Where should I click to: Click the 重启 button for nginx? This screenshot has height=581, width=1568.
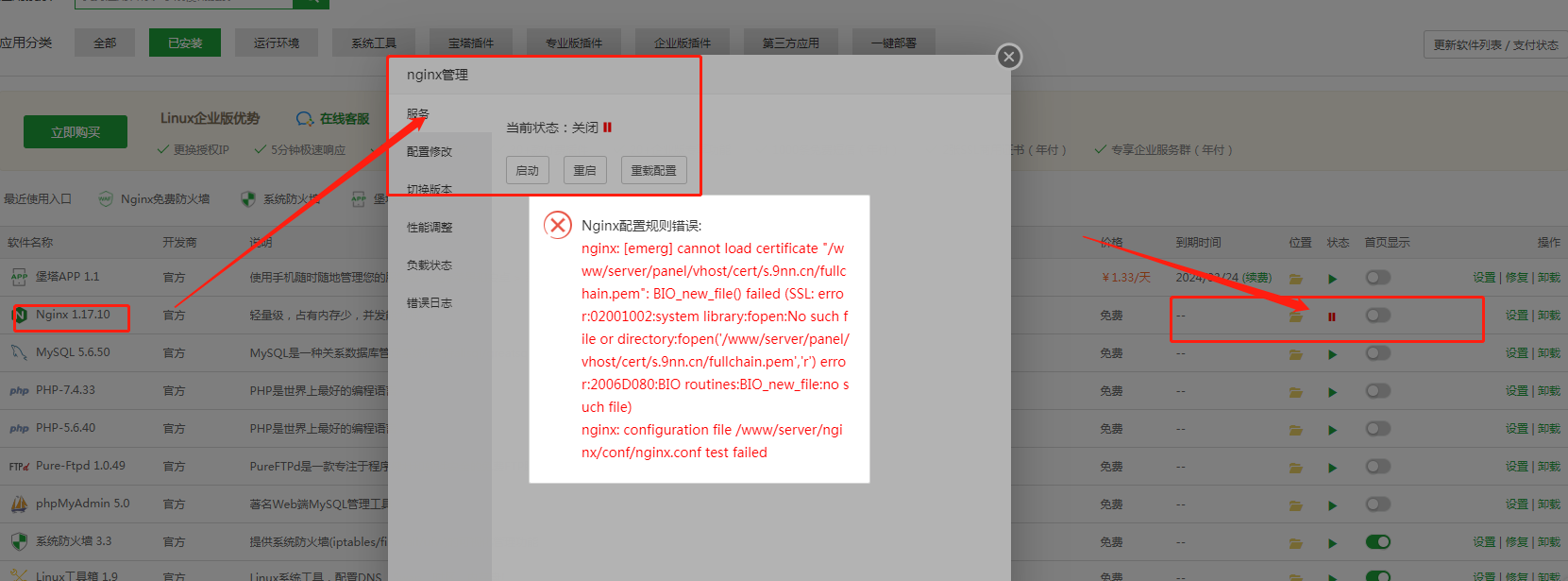(585, 170)
